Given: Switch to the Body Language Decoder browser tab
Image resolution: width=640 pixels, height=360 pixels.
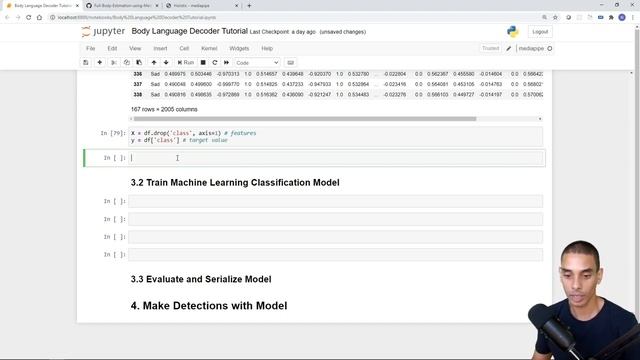Looking at the screenshot, I should coord(42,6).
